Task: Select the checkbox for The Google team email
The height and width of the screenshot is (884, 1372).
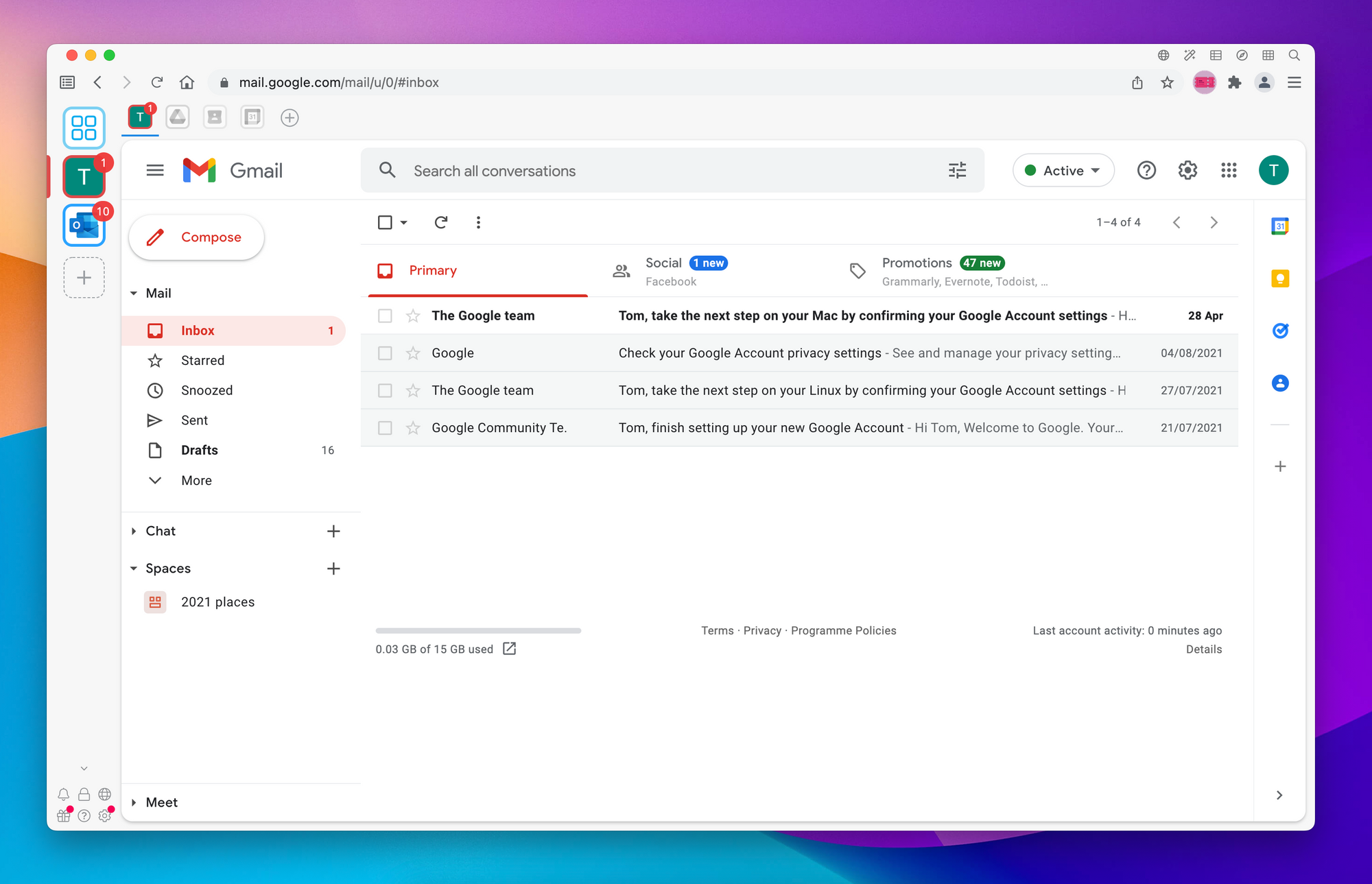Action: point(385,315)
